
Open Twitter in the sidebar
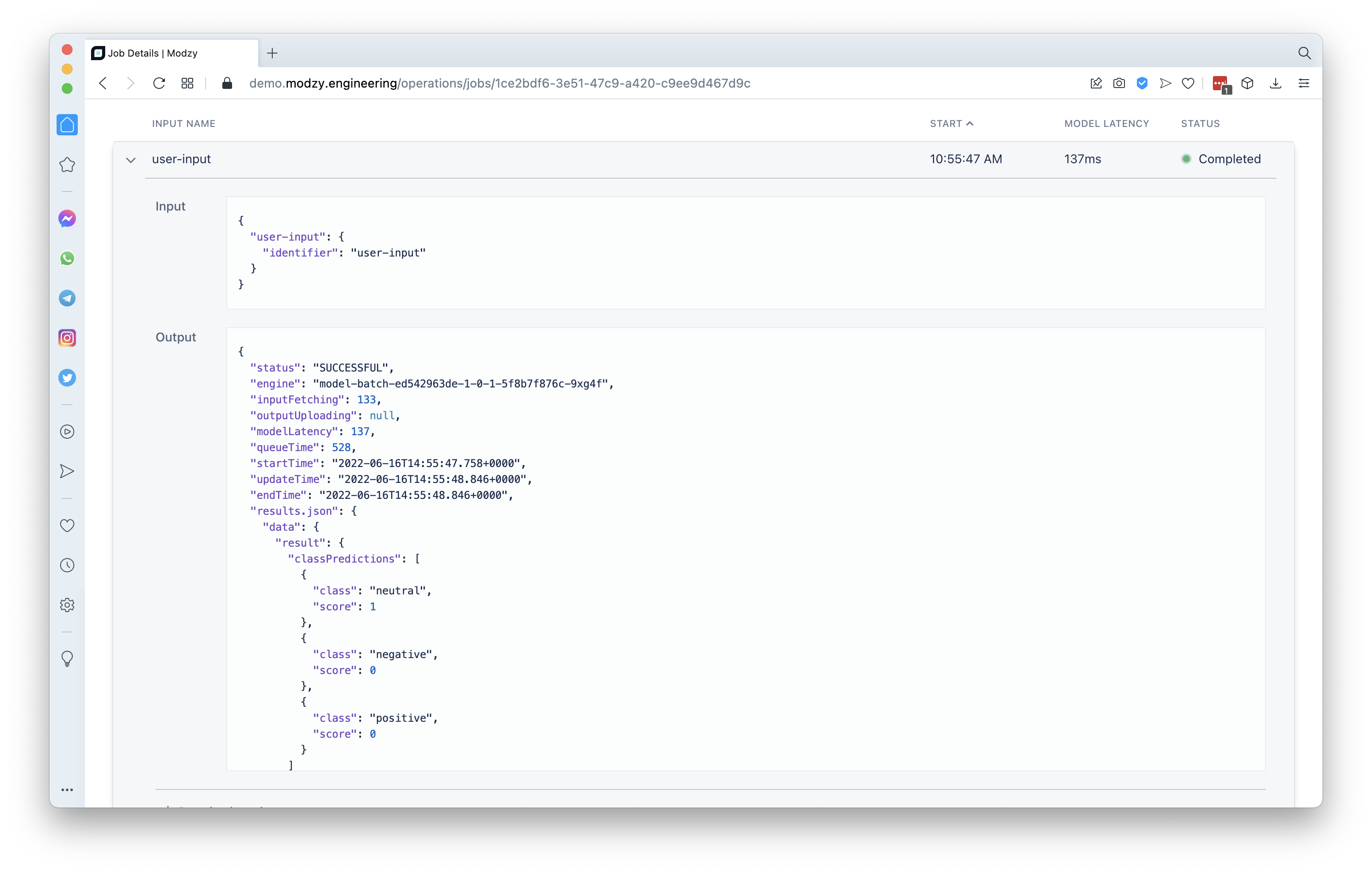click(x=67, y=378)
